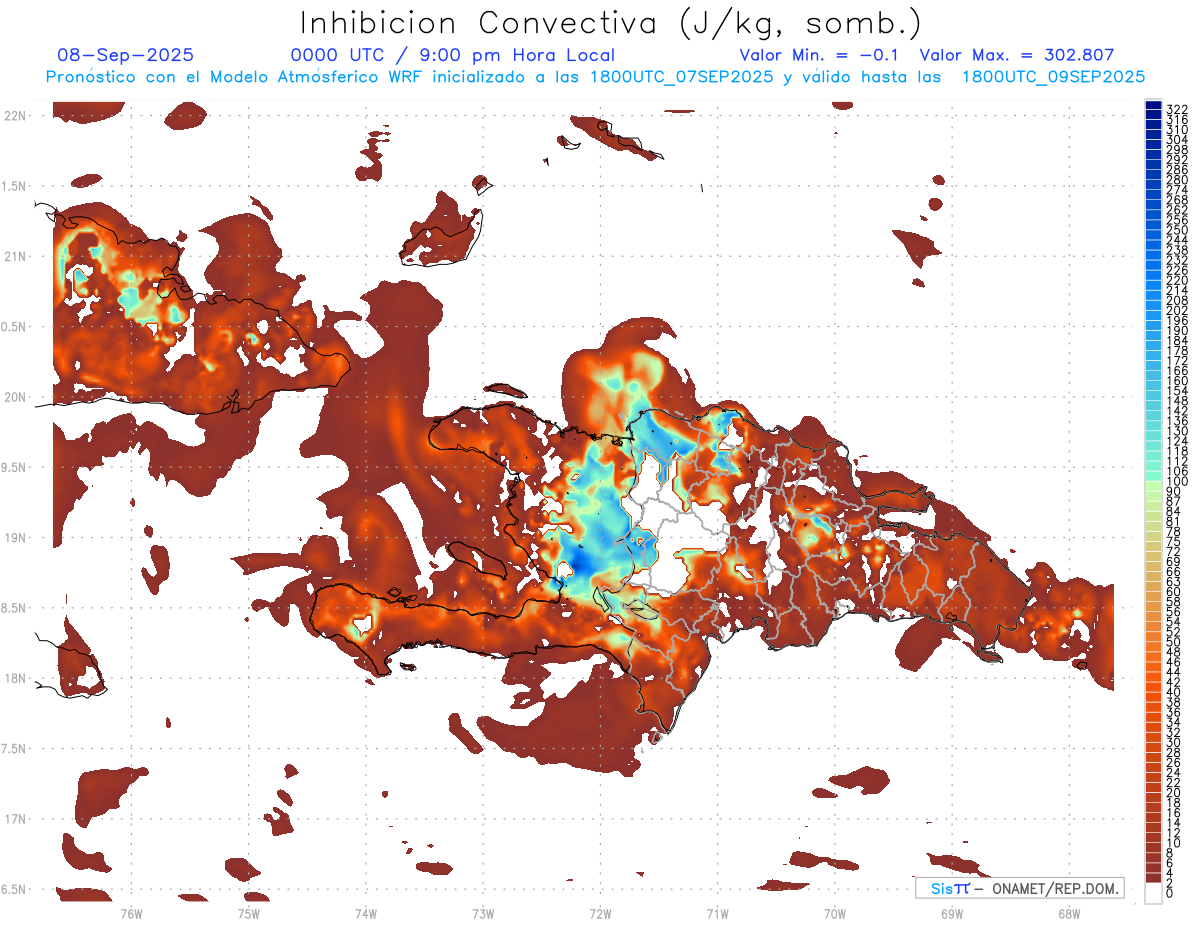Viewport: 1200px width, 927px height.
Task: Click the light green swatch beside colour scale 100
Action: point(1154,485)
